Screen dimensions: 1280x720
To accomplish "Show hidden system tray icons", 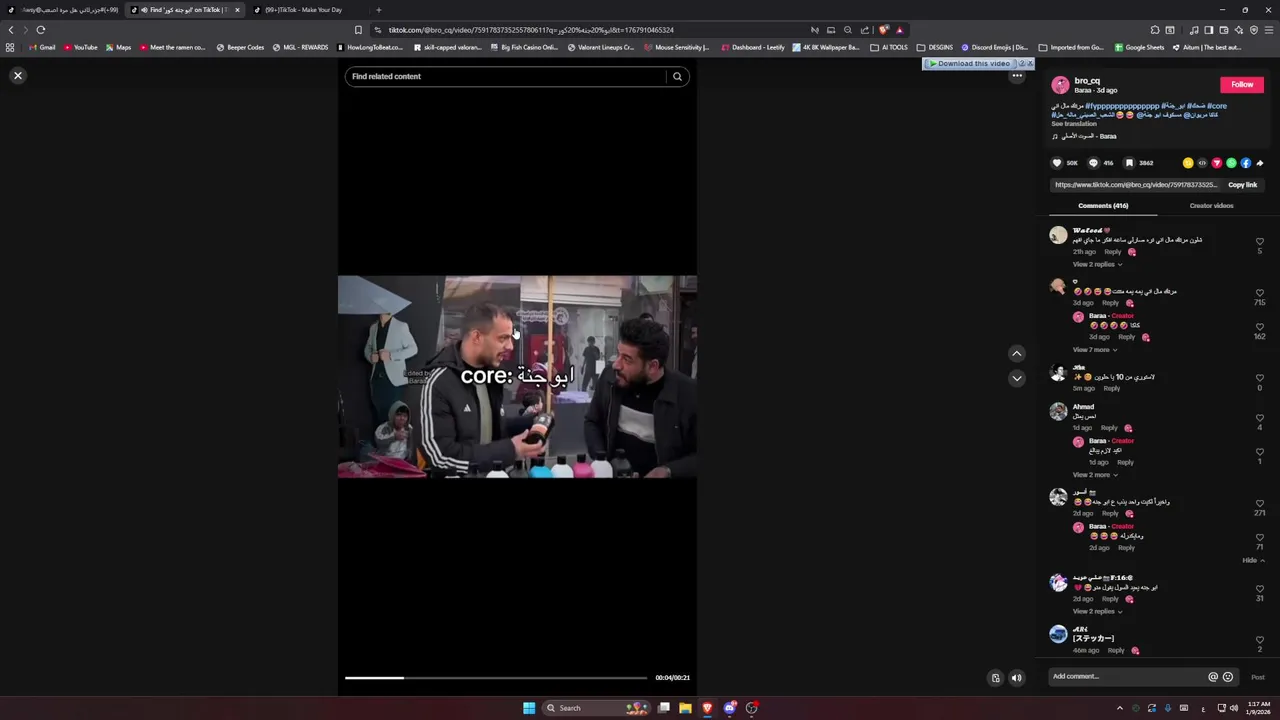I will point(1119,708).
